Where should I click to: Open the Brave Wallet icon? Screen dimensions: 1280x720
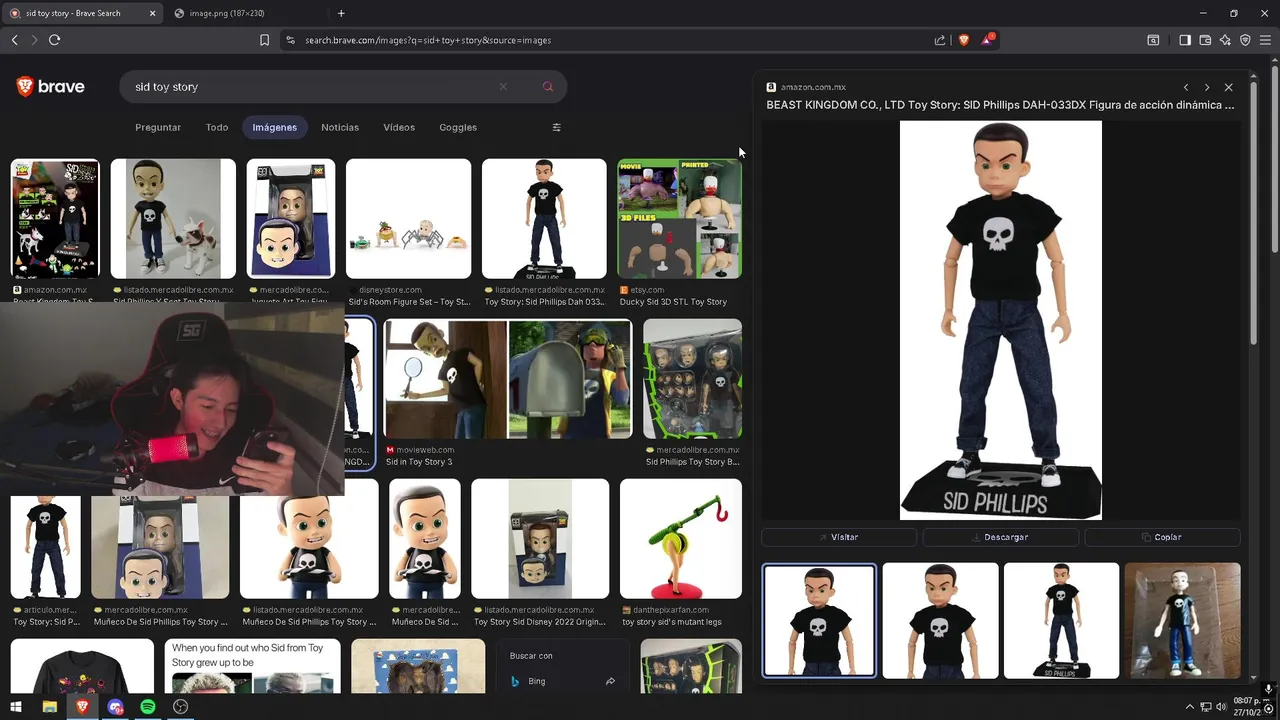click(1205, 40)
